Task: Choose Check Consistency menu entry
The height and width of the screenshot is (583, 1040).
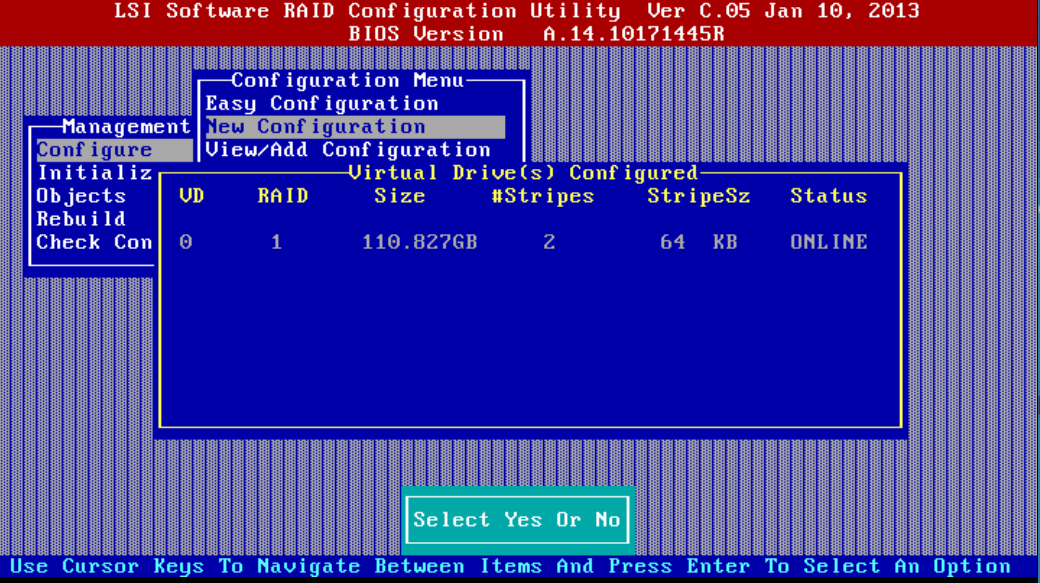Action: click(93, 242)
